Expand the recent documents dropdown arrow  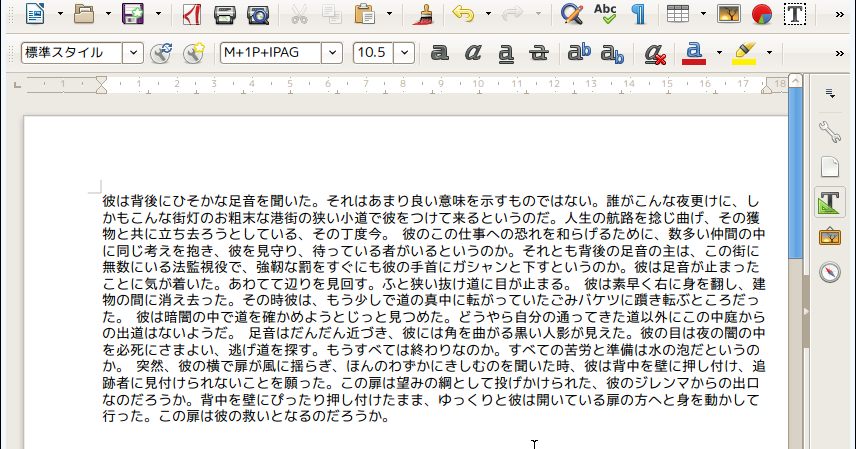tap(108, 14)
